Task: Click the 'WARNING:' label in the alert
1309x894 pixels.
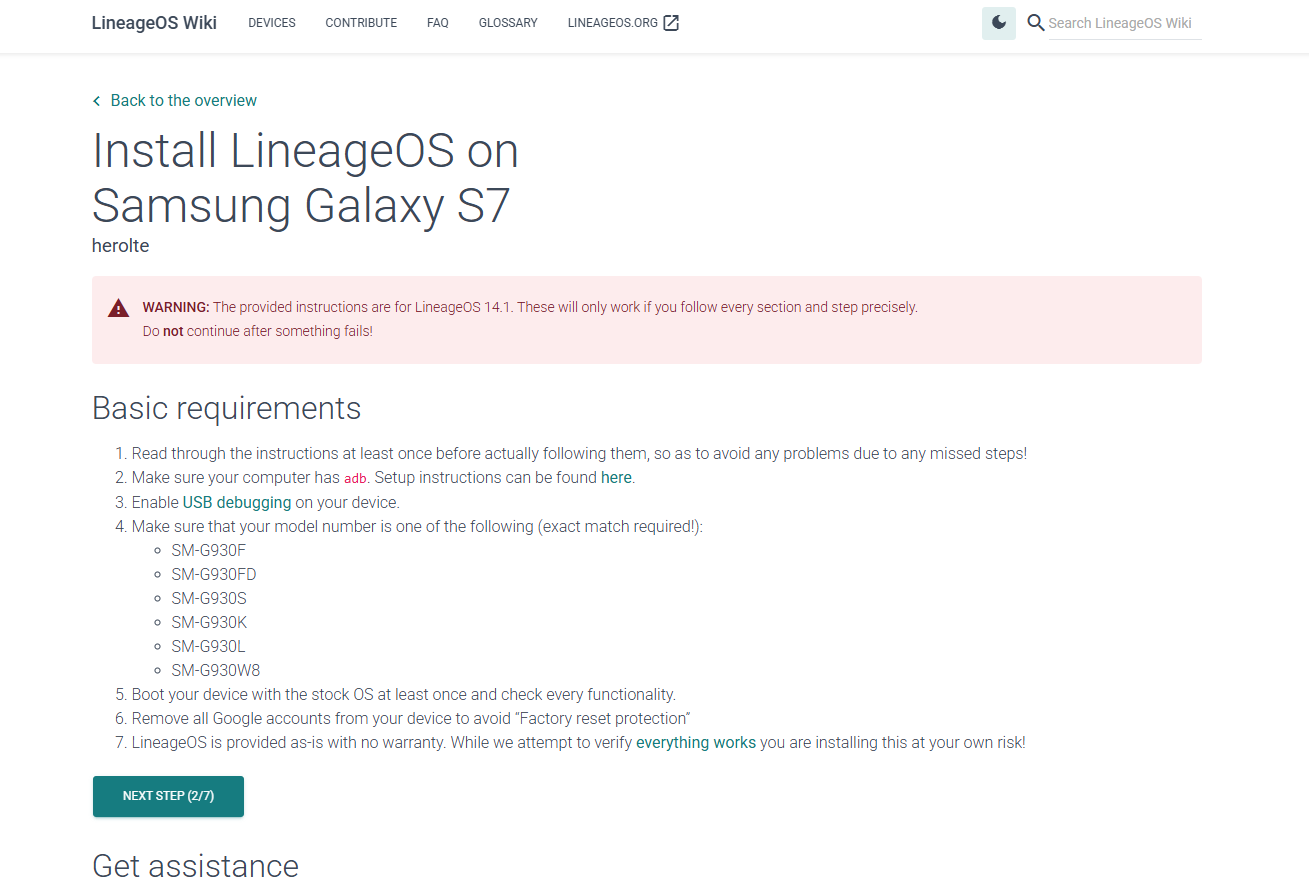Action: click(x=176, y=307)
